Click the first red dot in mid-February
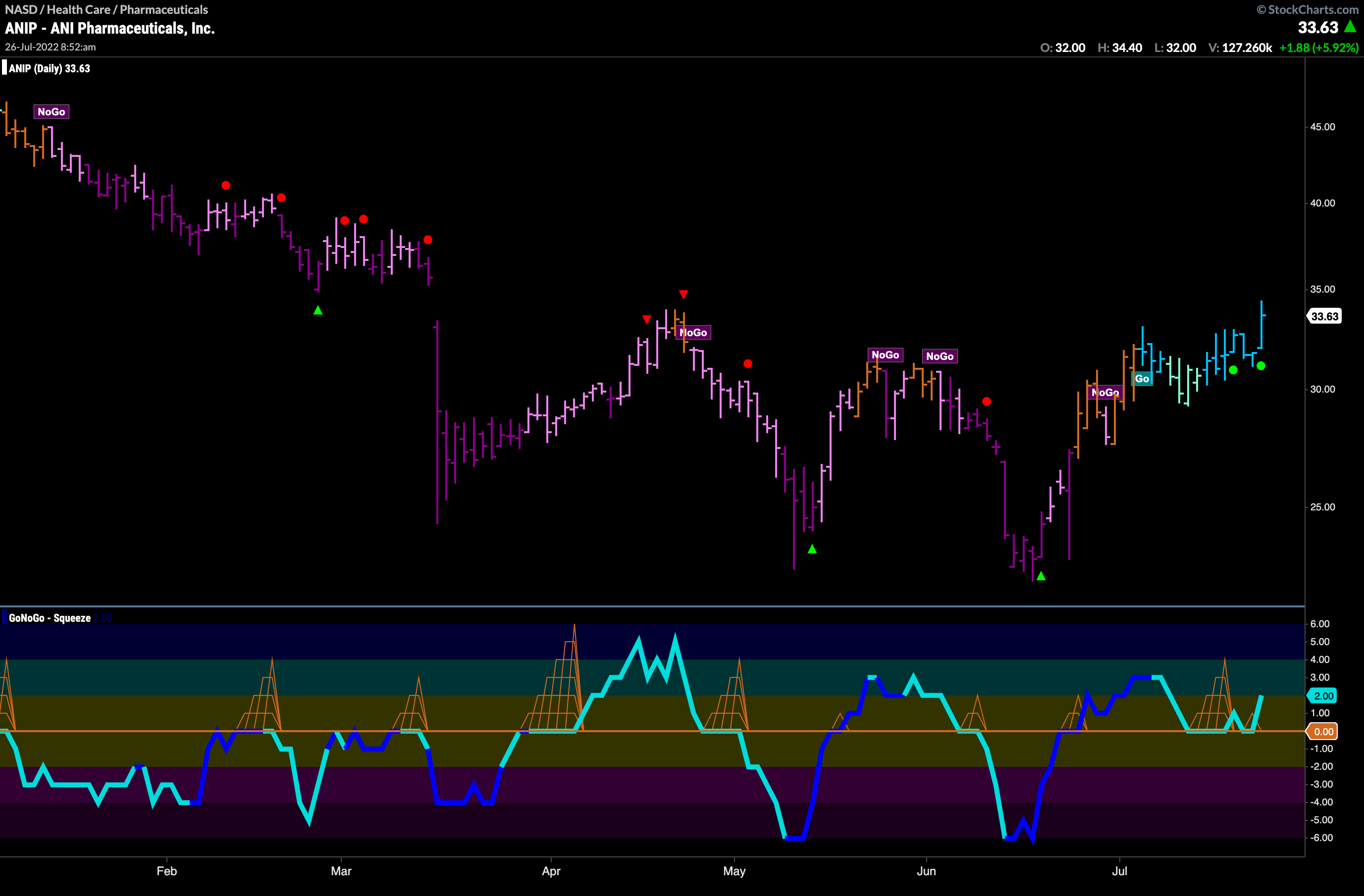Viewport: 1364px width, 896px height. pyautogui.click(x=226, y=185)
